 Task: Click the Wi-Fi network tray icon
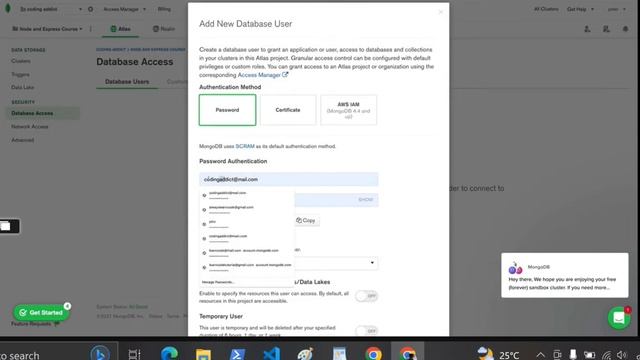click(x=607, y=355)
